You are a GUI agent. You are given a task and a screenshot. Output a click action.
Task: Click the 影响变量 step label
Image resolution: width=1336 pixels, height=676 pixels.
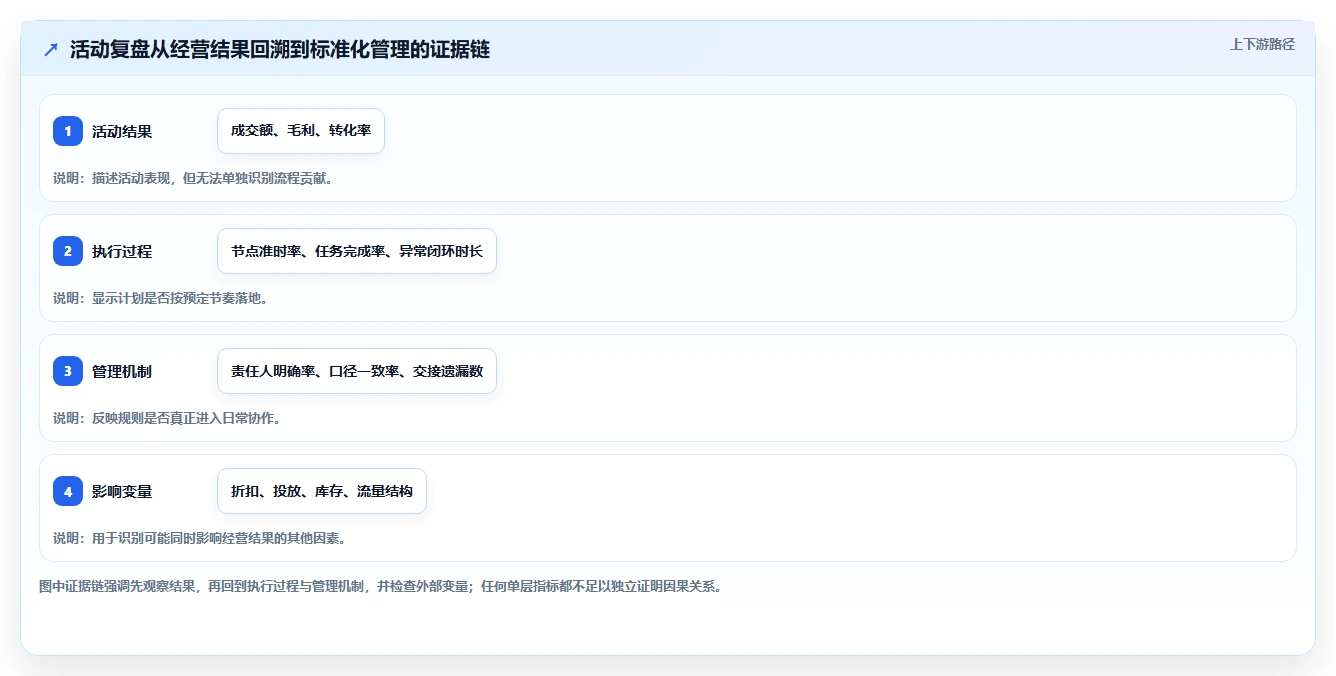(122, 491)
